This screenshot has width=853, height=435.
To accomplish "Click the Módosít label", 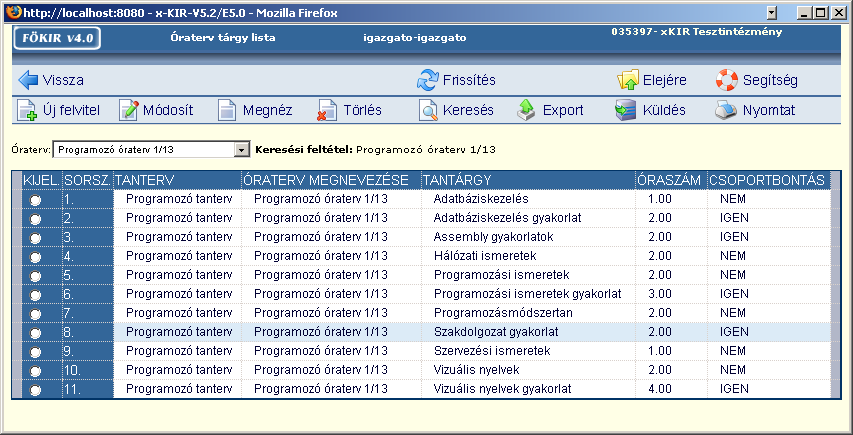I will [x=168, y=110].
